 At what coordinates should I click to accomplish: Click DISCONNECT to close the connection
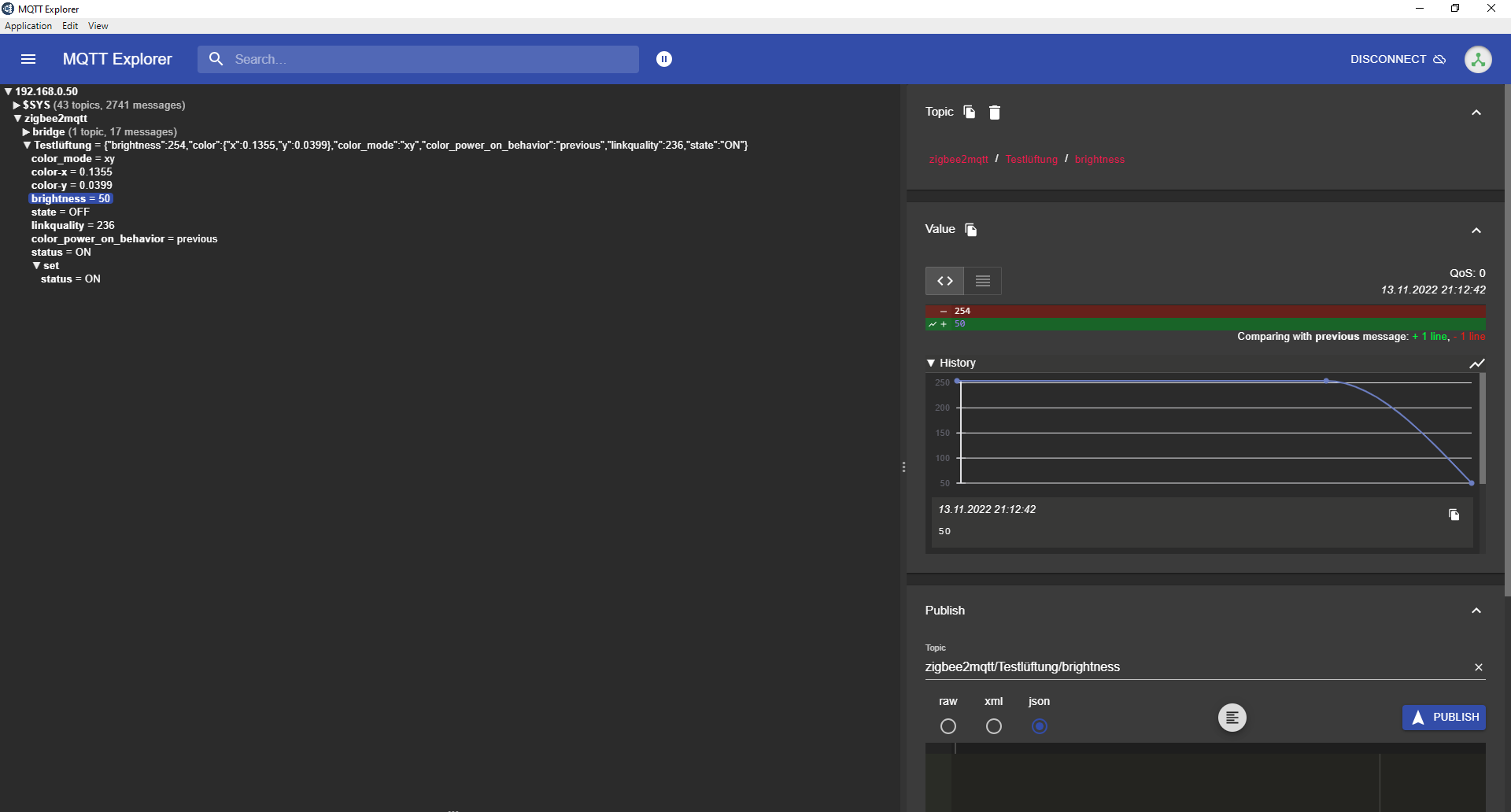point(1387,59)
